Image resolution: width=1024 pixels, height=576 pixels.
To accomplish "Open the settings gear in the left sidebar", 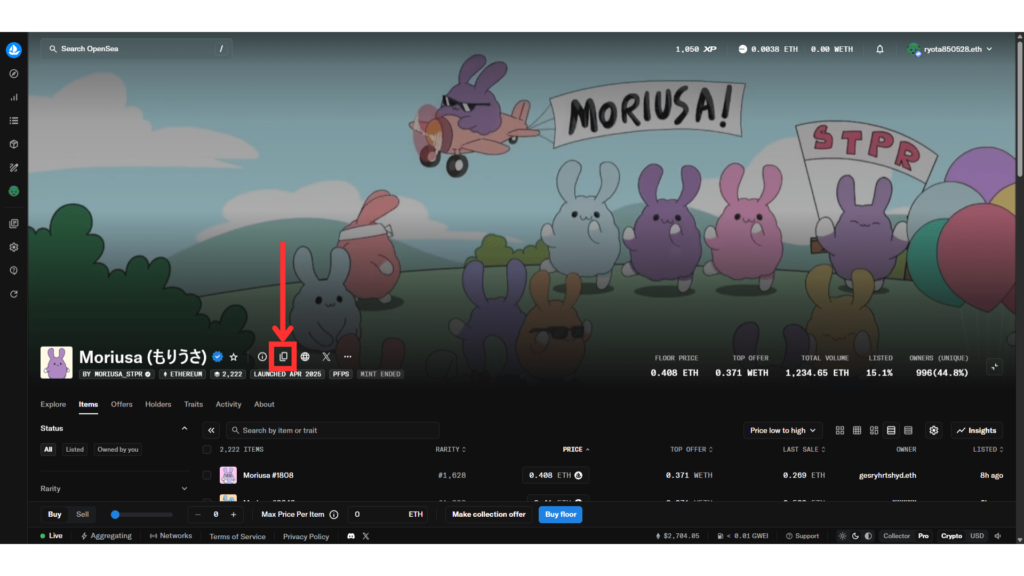I will click(x=14, y=248).
